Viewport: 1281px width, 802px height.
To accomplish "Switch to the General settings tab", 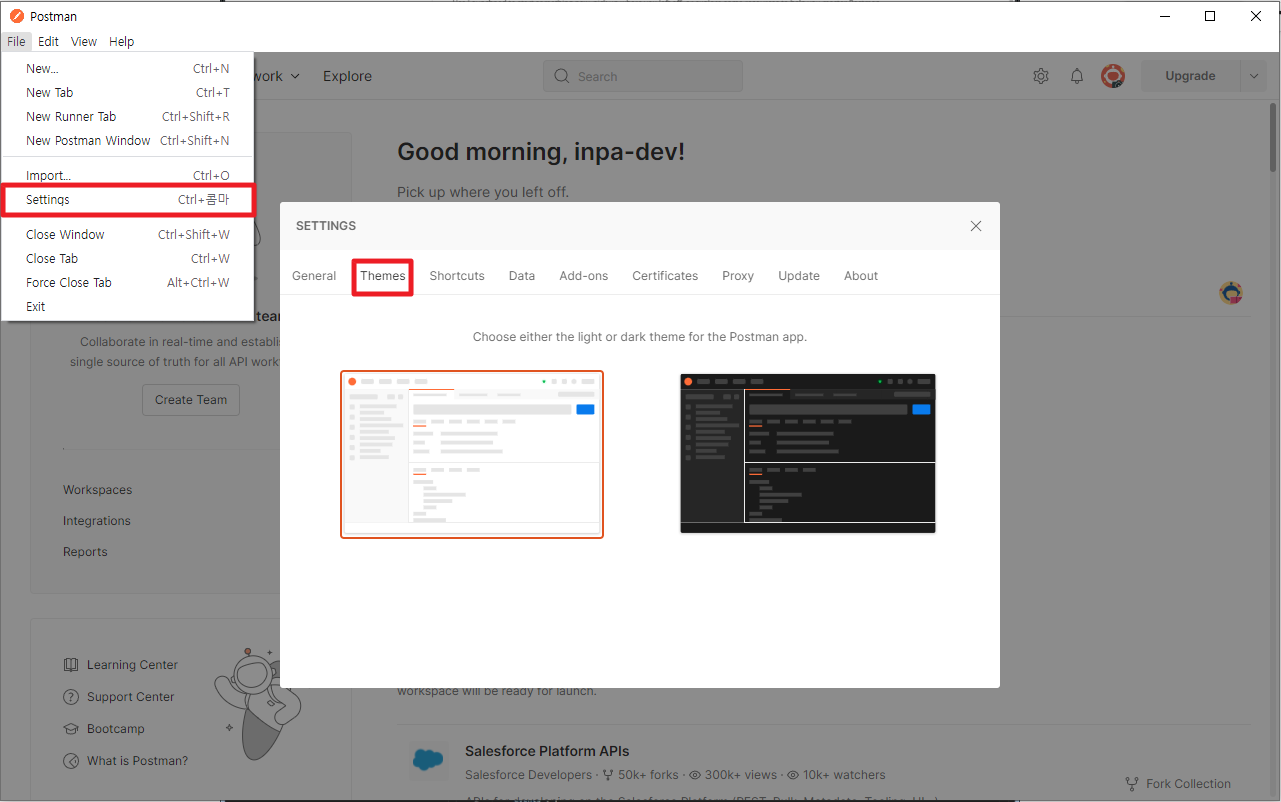I will click(x=314, y=276).
